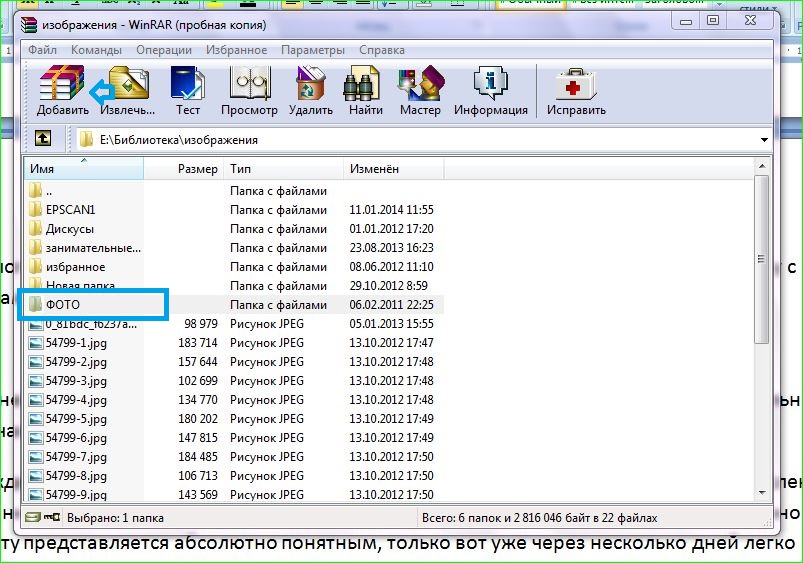This screenshot has height=563, width=803.
Task: Select file 54799-2.jpg
Action: coord(76,362)
